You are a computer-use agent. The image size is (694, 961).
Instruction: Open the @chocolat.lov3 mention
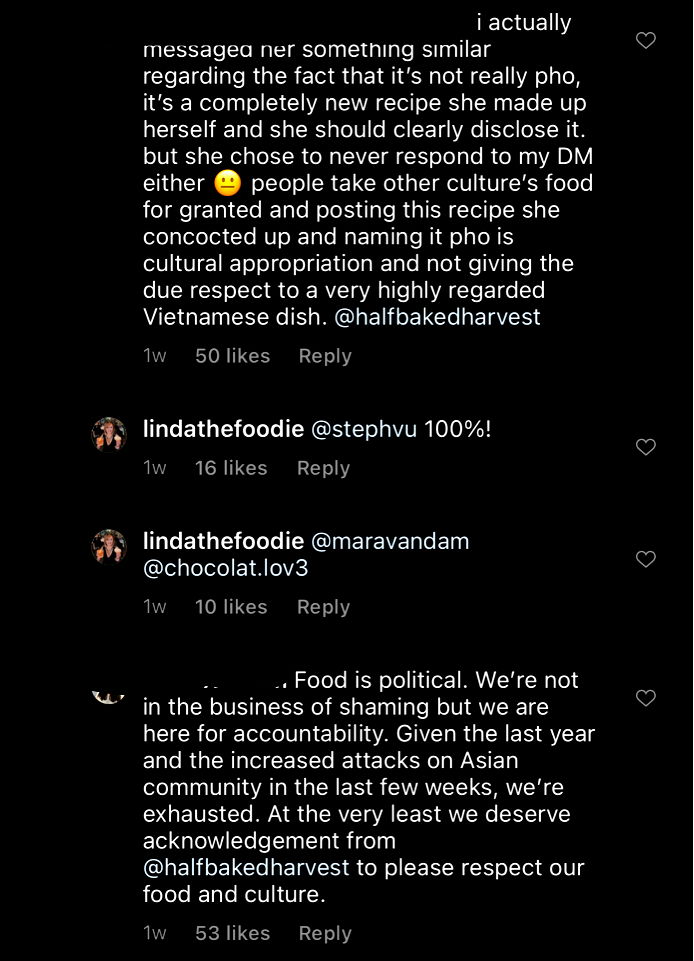click(224, 569)
